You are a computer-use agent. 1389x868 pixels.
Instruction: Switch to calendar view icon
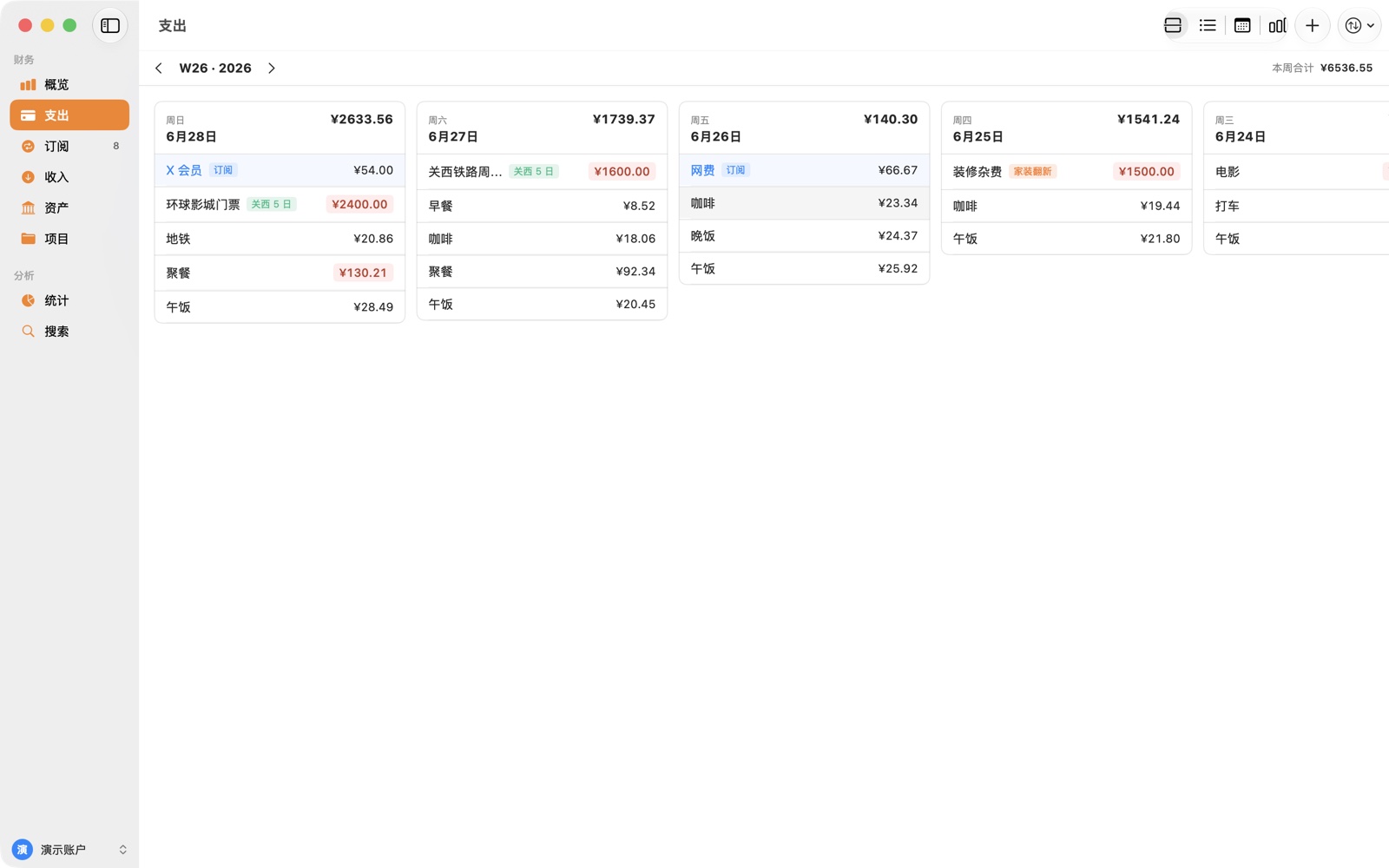point(1242,26)
